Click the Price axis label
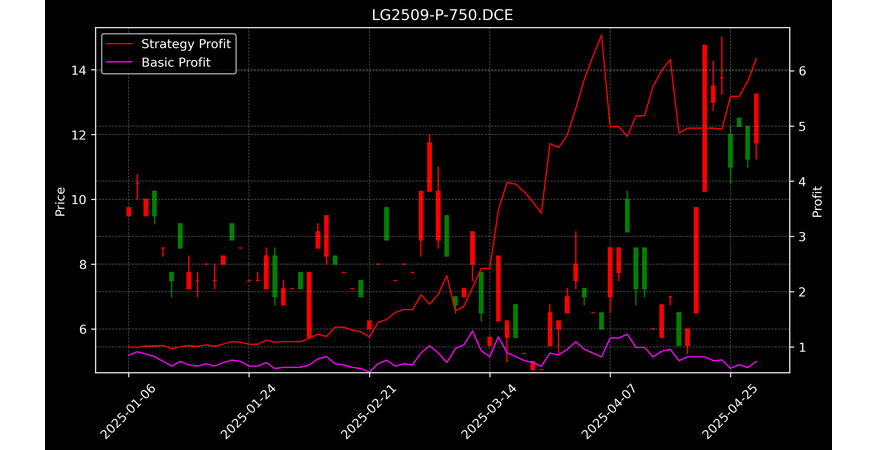878x450 pixels. 60,202
